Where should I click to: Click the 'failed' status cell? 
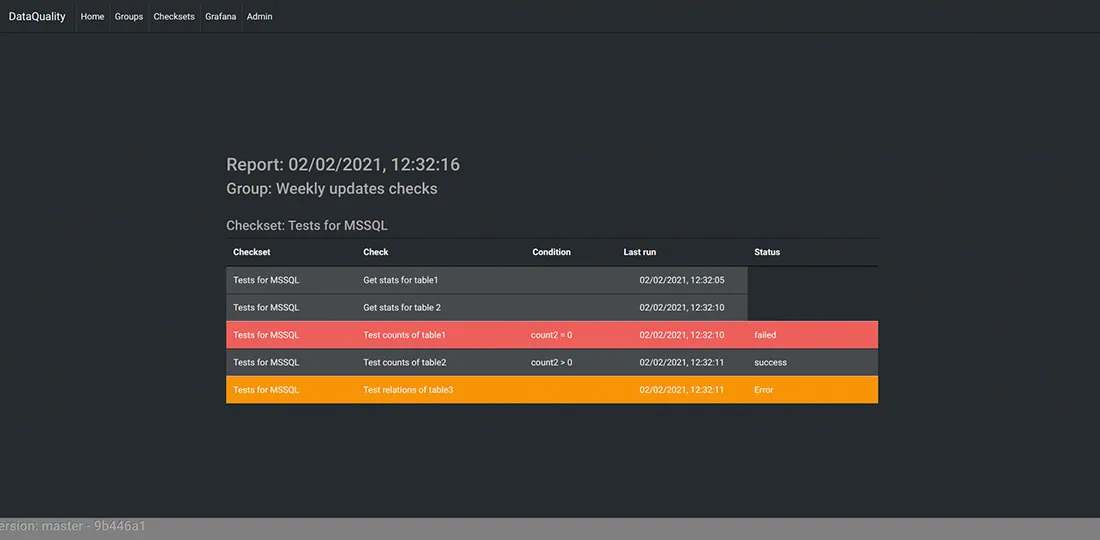(765, 335)
